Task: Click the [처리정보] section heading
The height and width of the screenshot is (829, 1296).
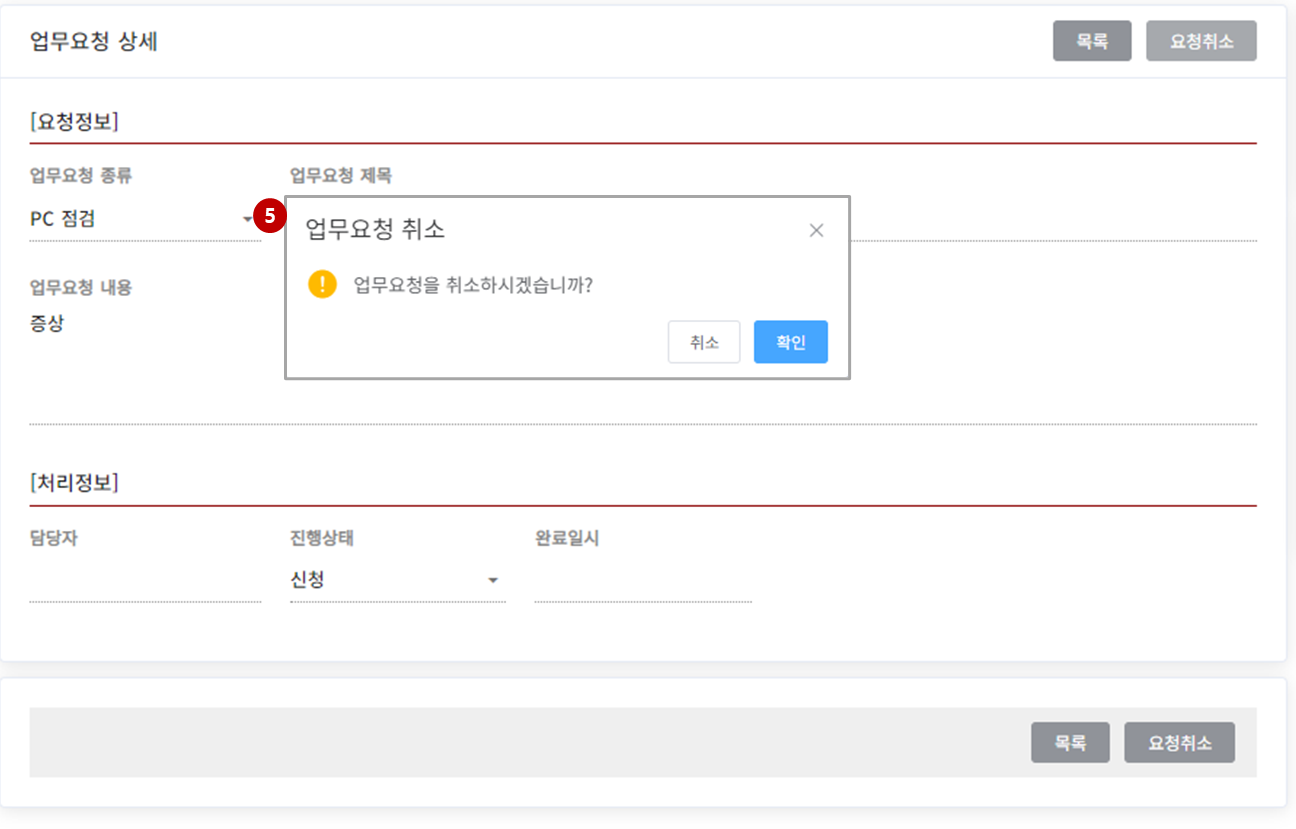Action: click(x=75, y=483)
